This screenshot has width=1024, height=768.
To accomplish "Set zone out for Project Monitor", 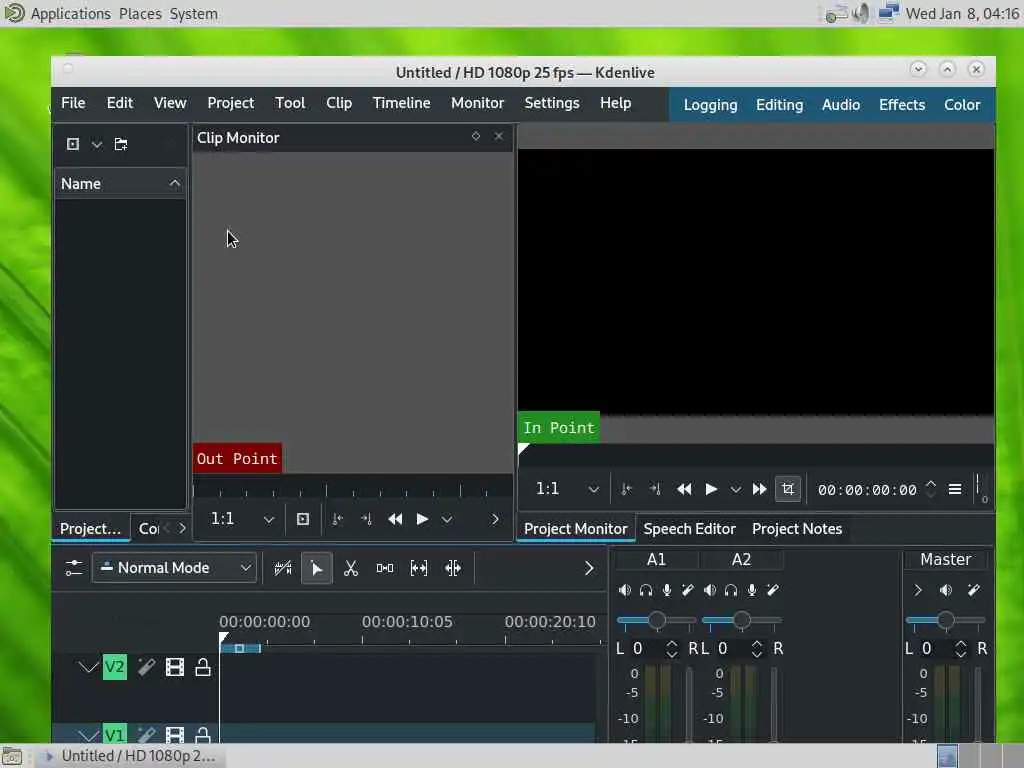I will (x=655, y=489).
